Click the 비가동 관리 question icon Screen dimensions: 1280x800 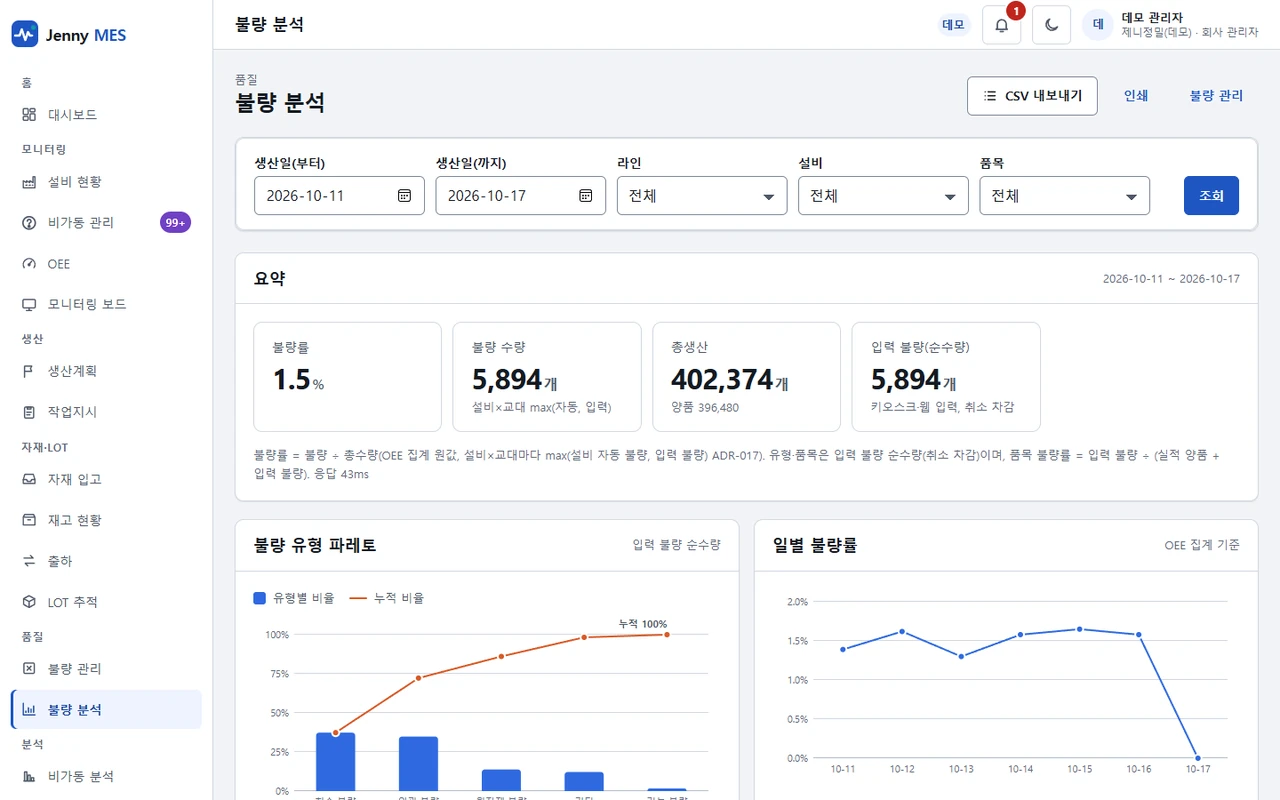29,223
